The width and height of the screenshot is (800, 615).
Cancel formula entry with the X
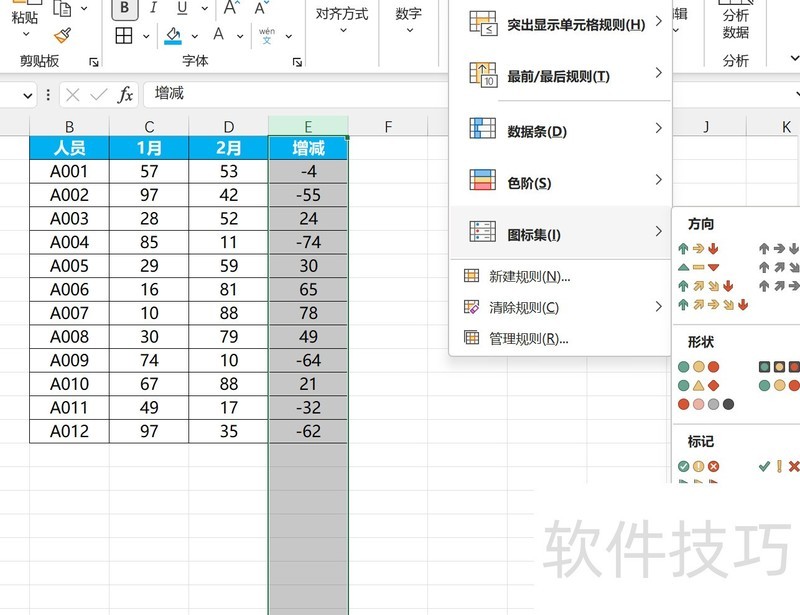[72, 95]
